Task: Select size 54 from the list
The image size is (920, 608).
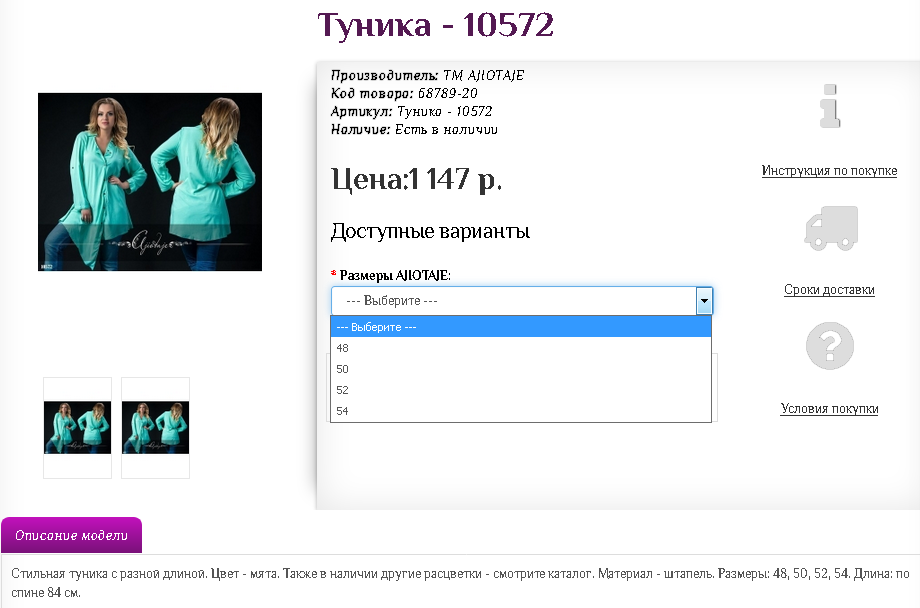Action: pyautogui.click(x=521, y=411)
